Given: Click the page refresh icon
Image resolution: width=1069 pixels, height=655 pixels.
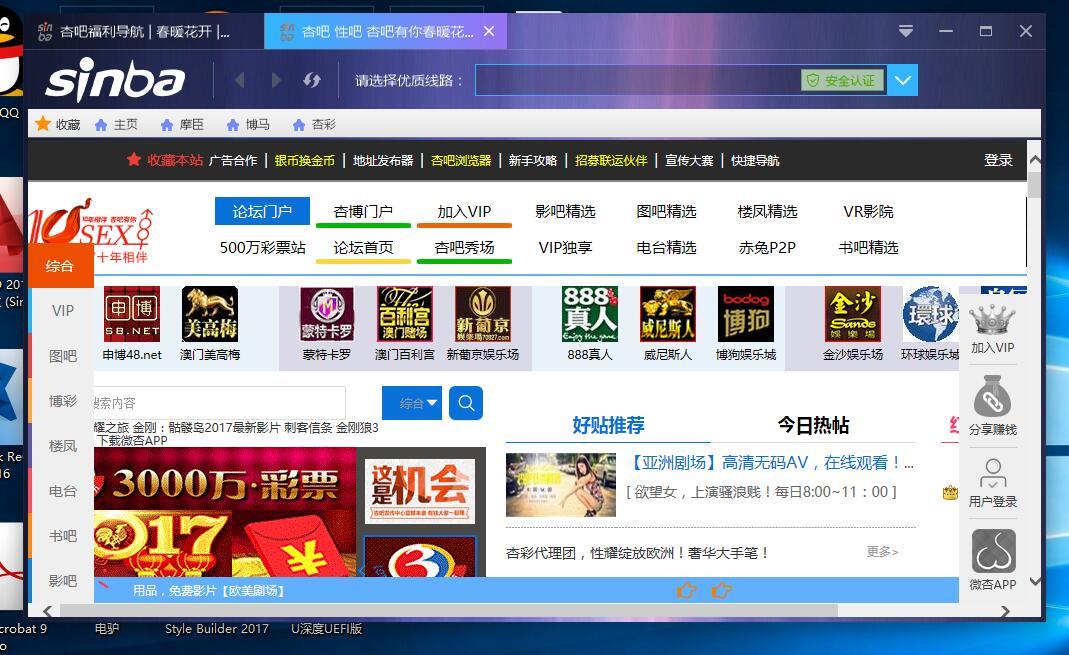Looking at the screenshot, I should [313, 80].
